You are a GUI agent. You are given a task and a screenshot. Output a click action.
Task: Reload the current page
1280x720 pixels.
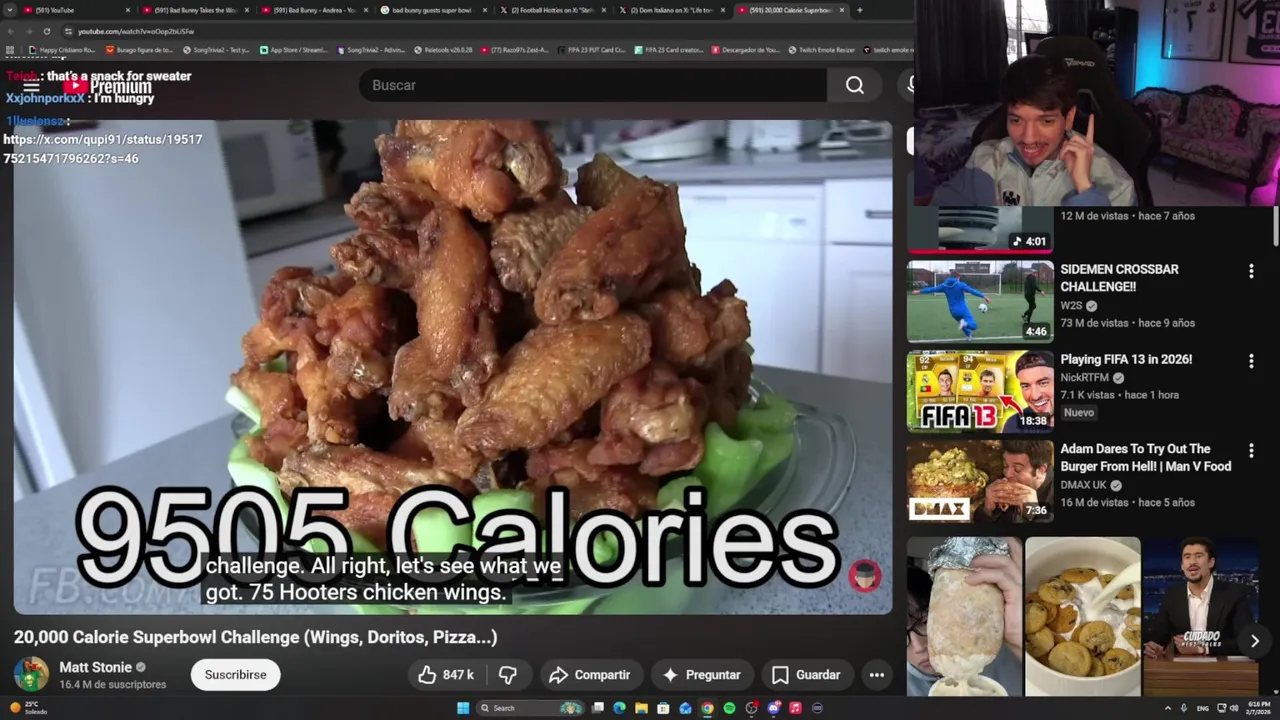(46, 31)
